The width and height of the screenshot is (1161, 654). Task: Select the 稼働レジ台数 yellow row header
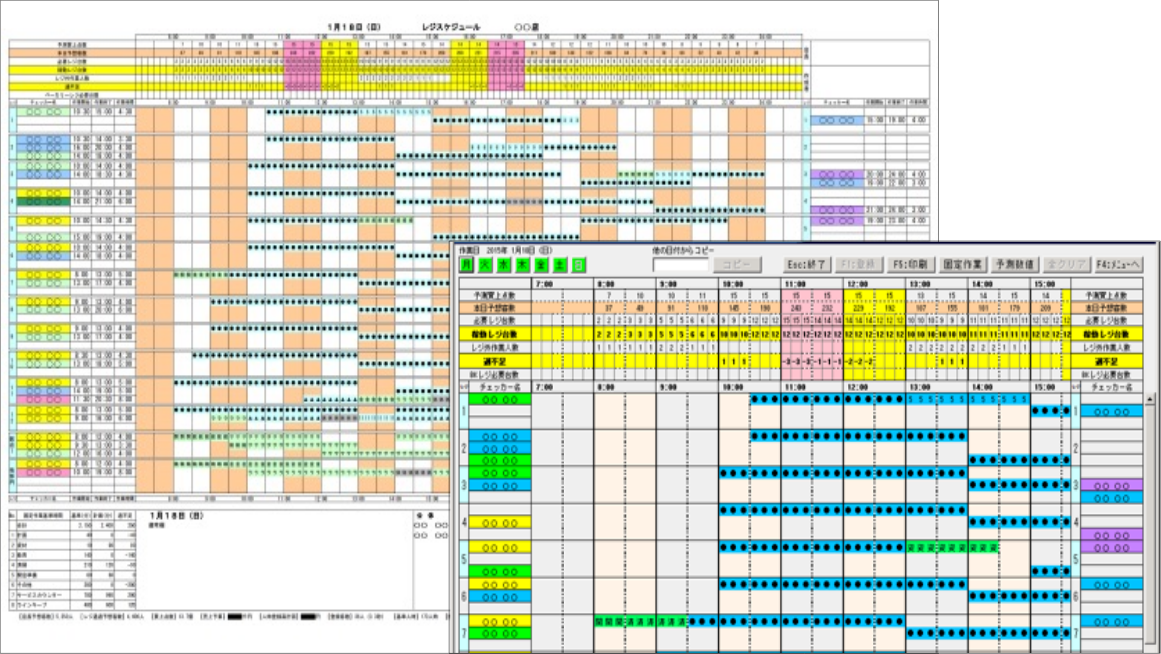click(x=495, y=335)
